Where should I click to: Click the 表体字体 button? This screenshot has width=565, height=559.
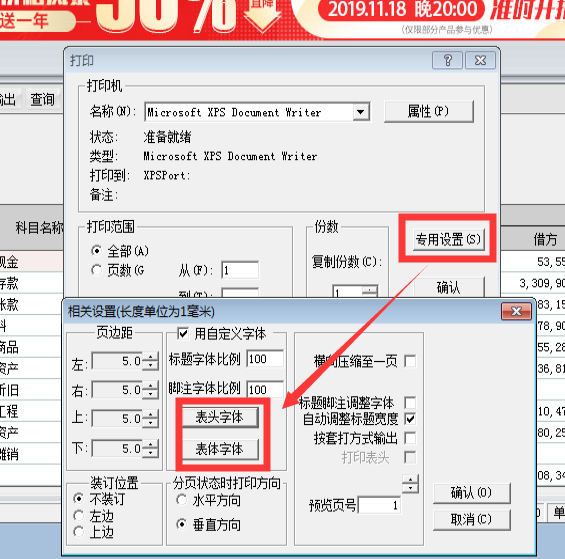[x=220, y=449]
